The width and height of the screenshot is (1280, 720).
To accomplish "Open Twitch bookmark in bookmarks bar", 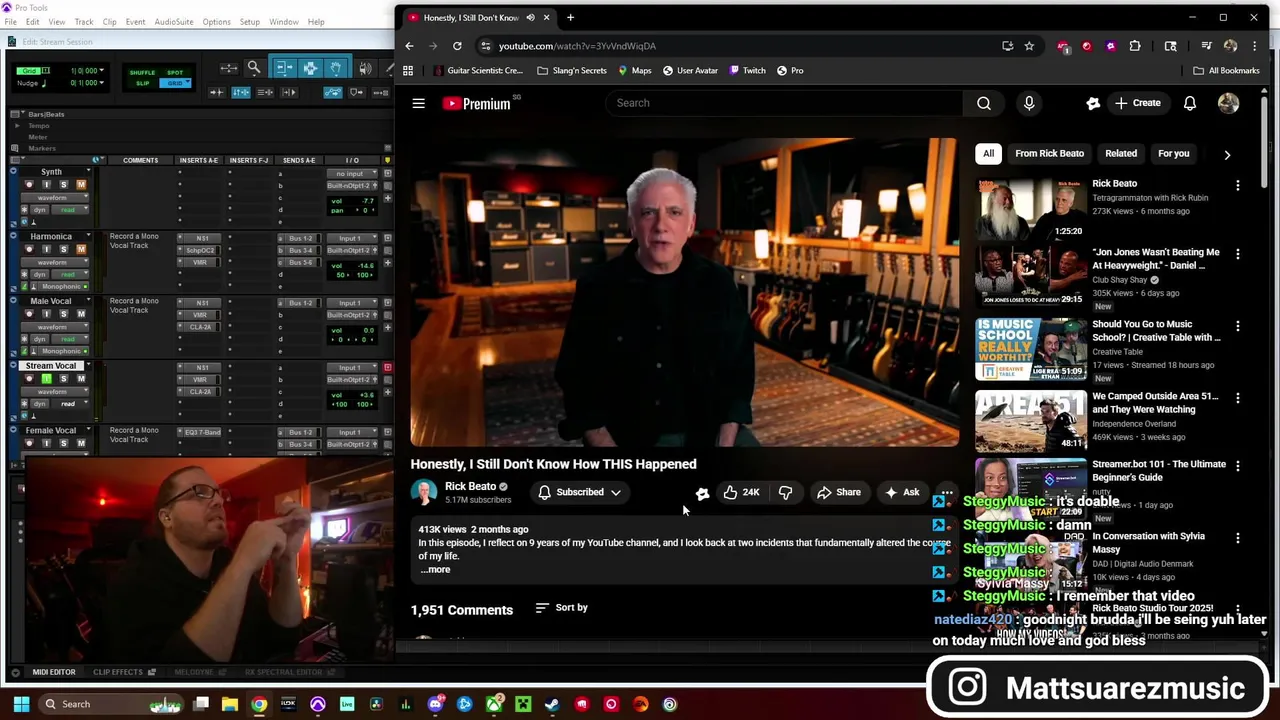I will 747,71.
